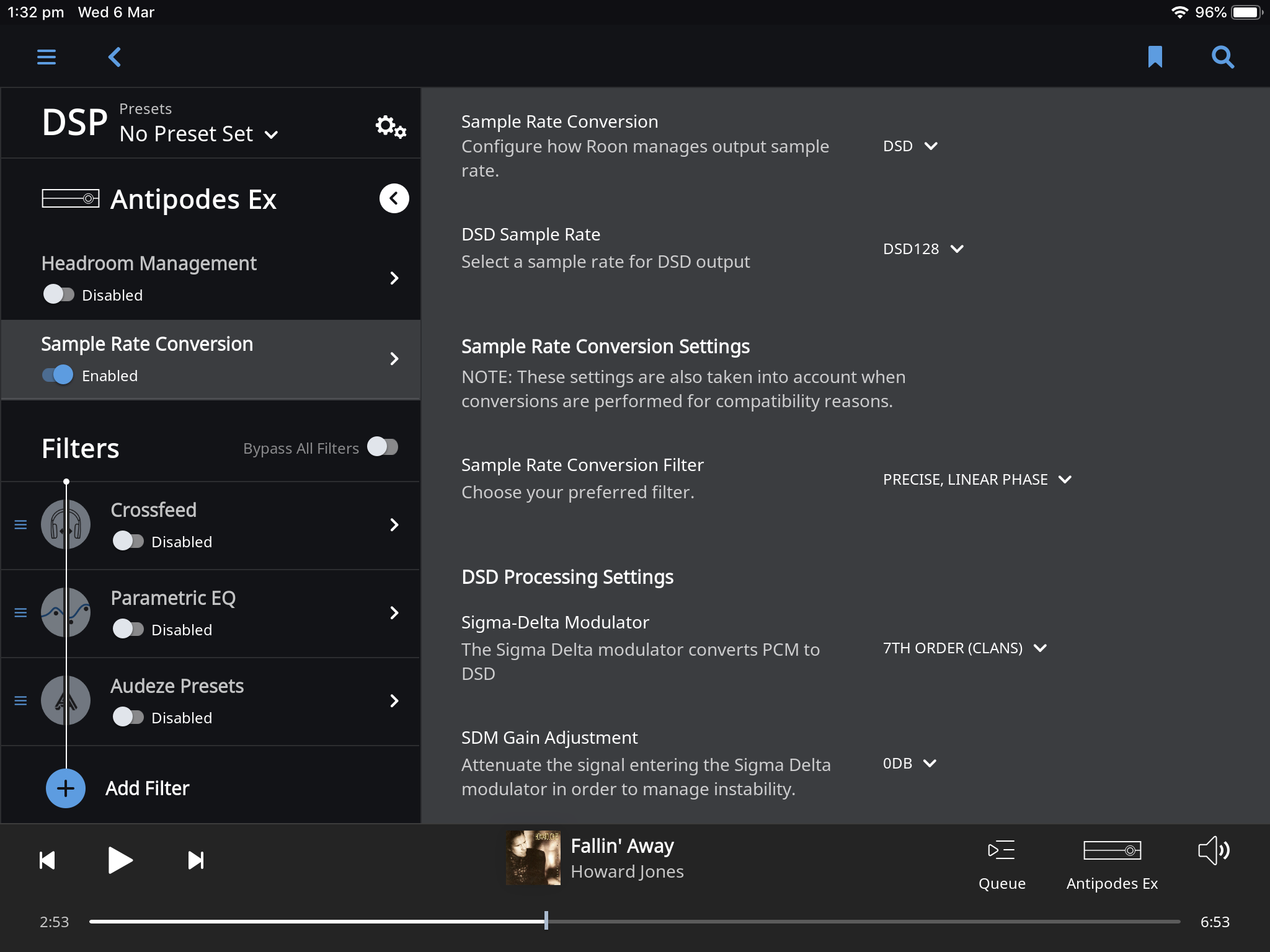Click the Filters heading
This screenshot has width=1270, height=952.
click(81, 448)
